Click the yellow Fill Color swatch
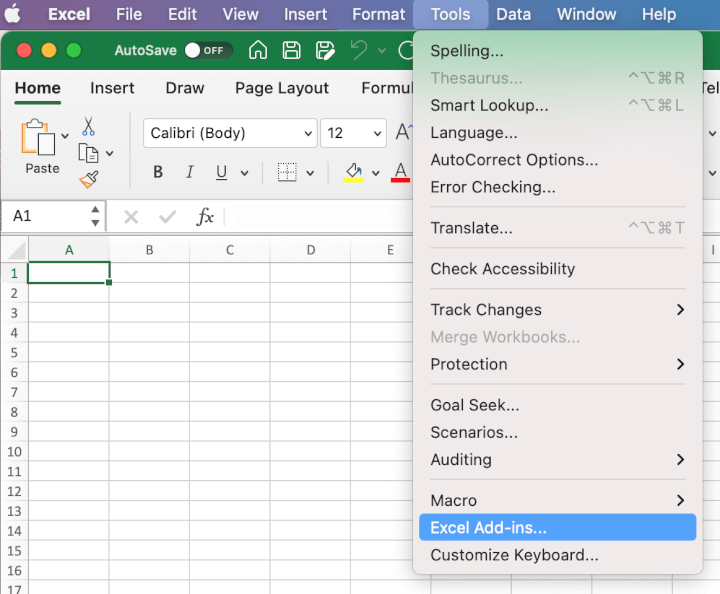The width and height of the screenshot is (720, 594). click(353, 172)
